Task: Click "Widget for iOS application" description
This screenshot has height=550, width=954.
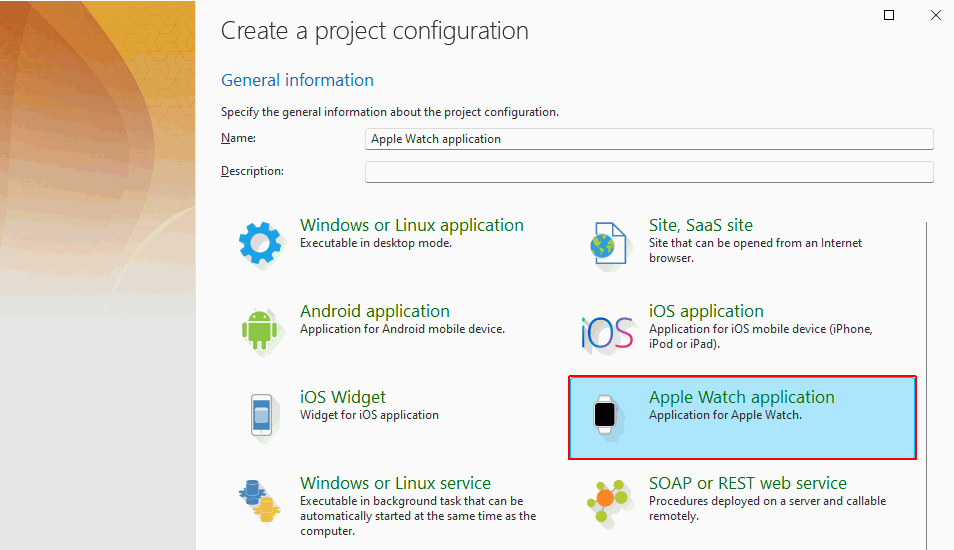Action: tap(369, 415)
